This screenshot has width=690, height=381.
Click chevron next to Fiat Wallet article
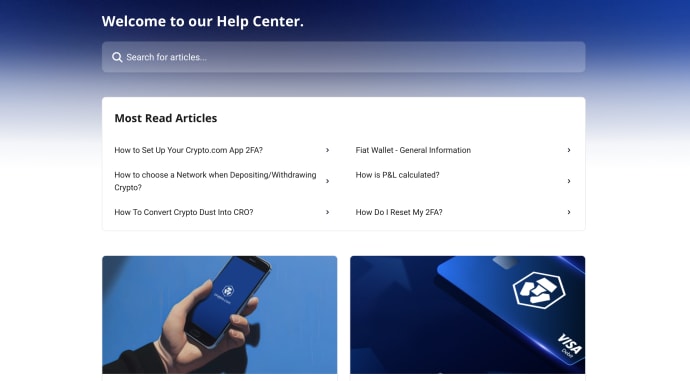569,150
